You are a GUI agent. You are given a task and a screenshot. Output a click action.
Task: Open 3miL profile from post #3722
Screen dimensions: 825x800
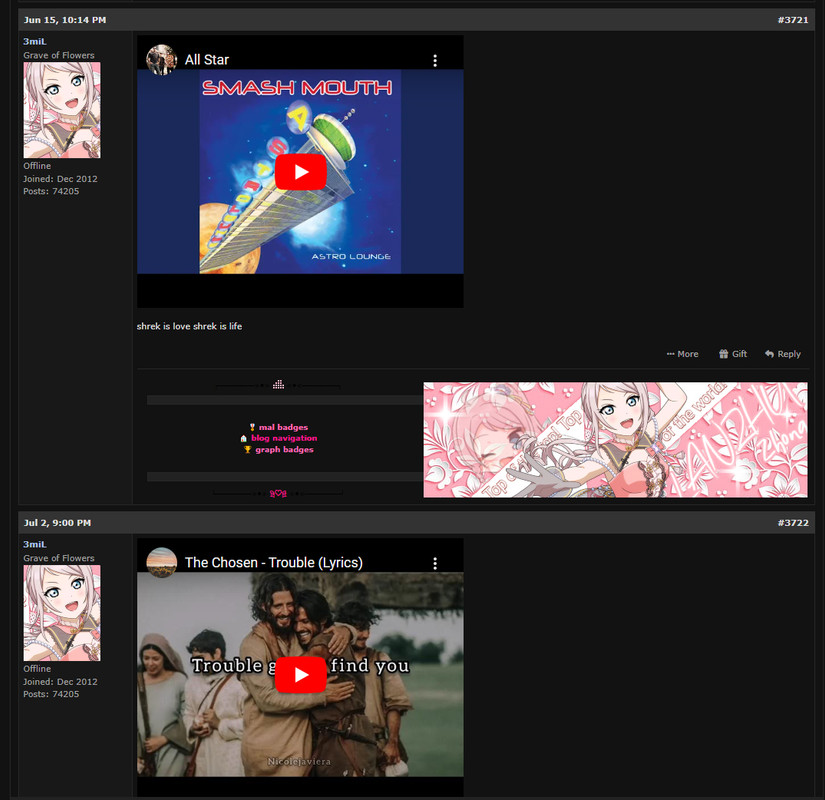(35, 544)
